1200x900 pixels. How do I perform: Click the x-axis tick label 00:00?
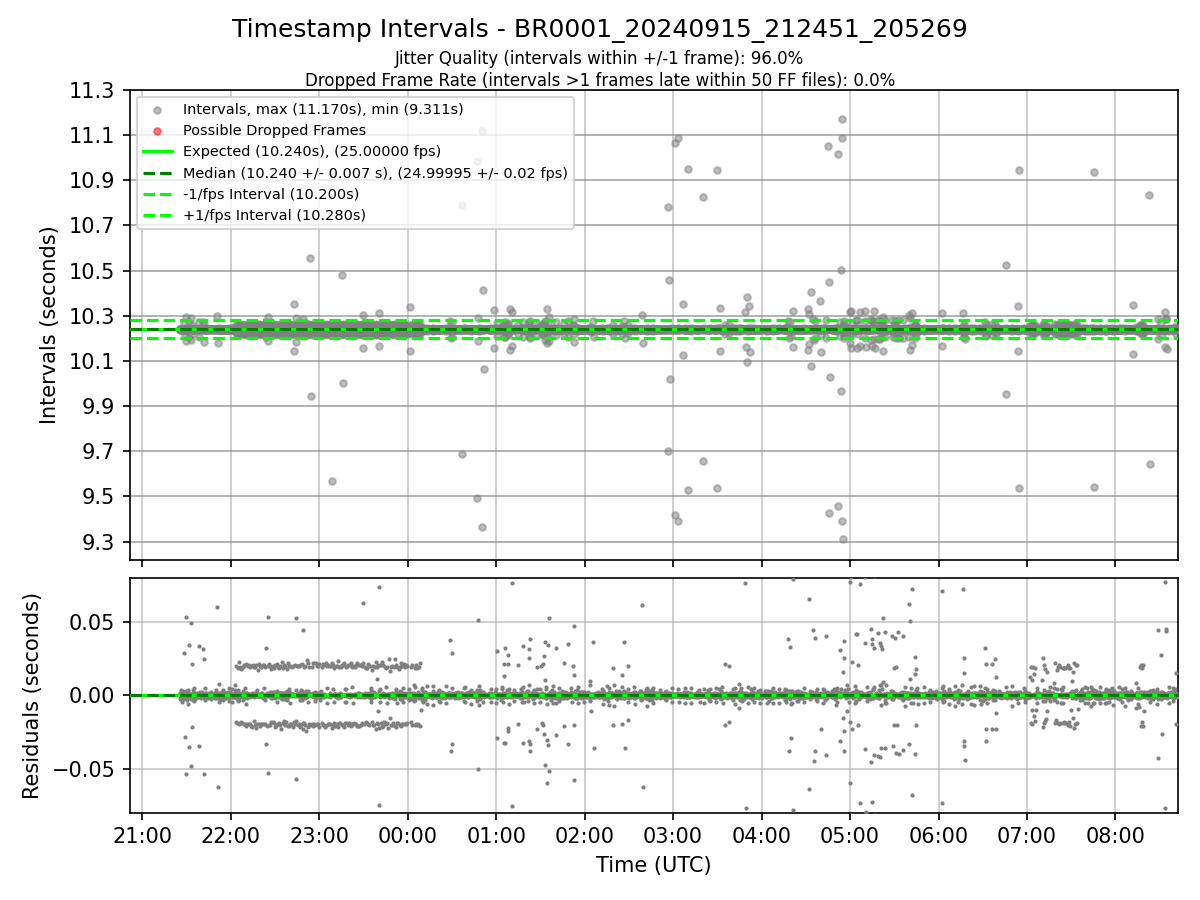[x=408, y=834]
